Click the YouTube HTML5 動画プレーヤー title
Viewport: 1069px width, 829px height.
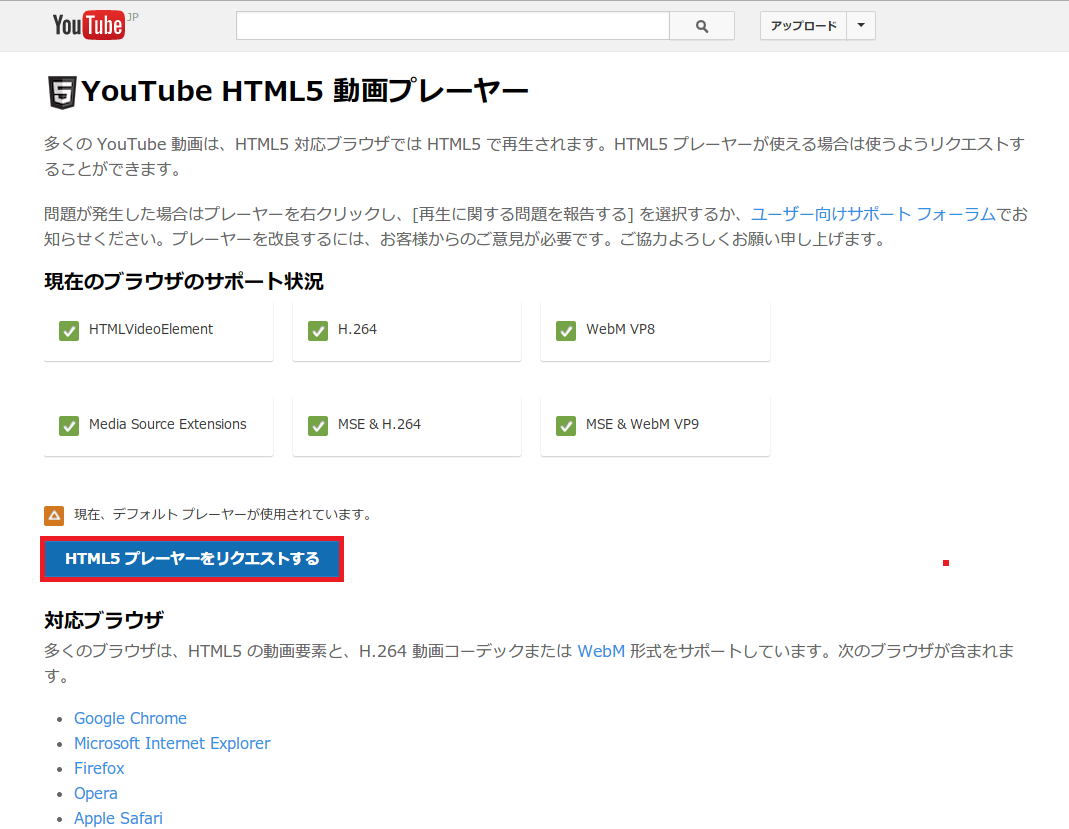click(305, 91)
